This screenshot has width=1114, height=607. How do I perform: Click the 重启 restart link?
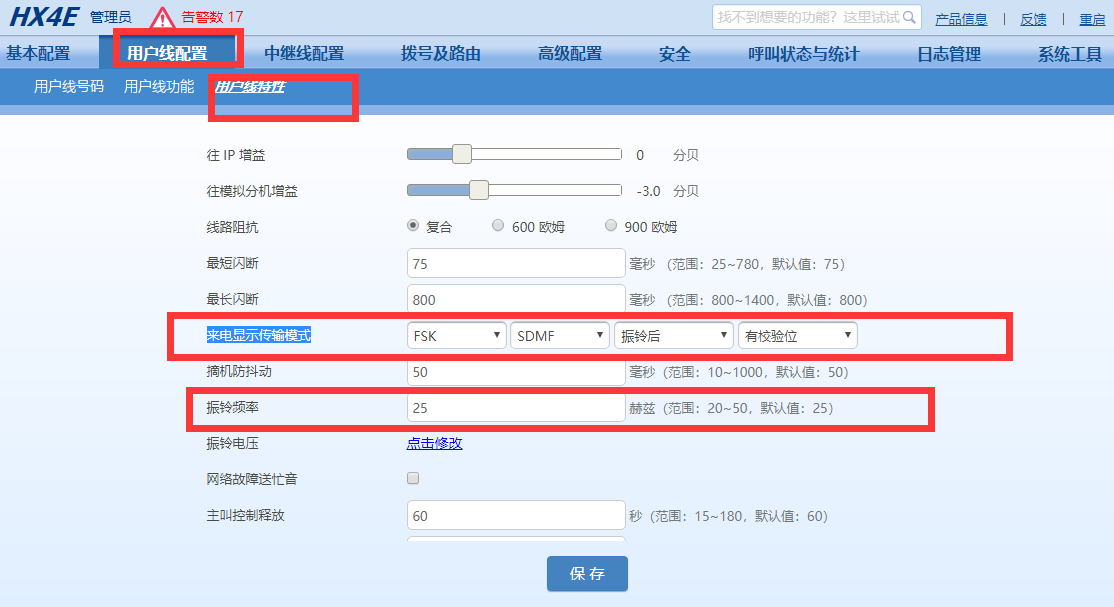coord(1091,19)
